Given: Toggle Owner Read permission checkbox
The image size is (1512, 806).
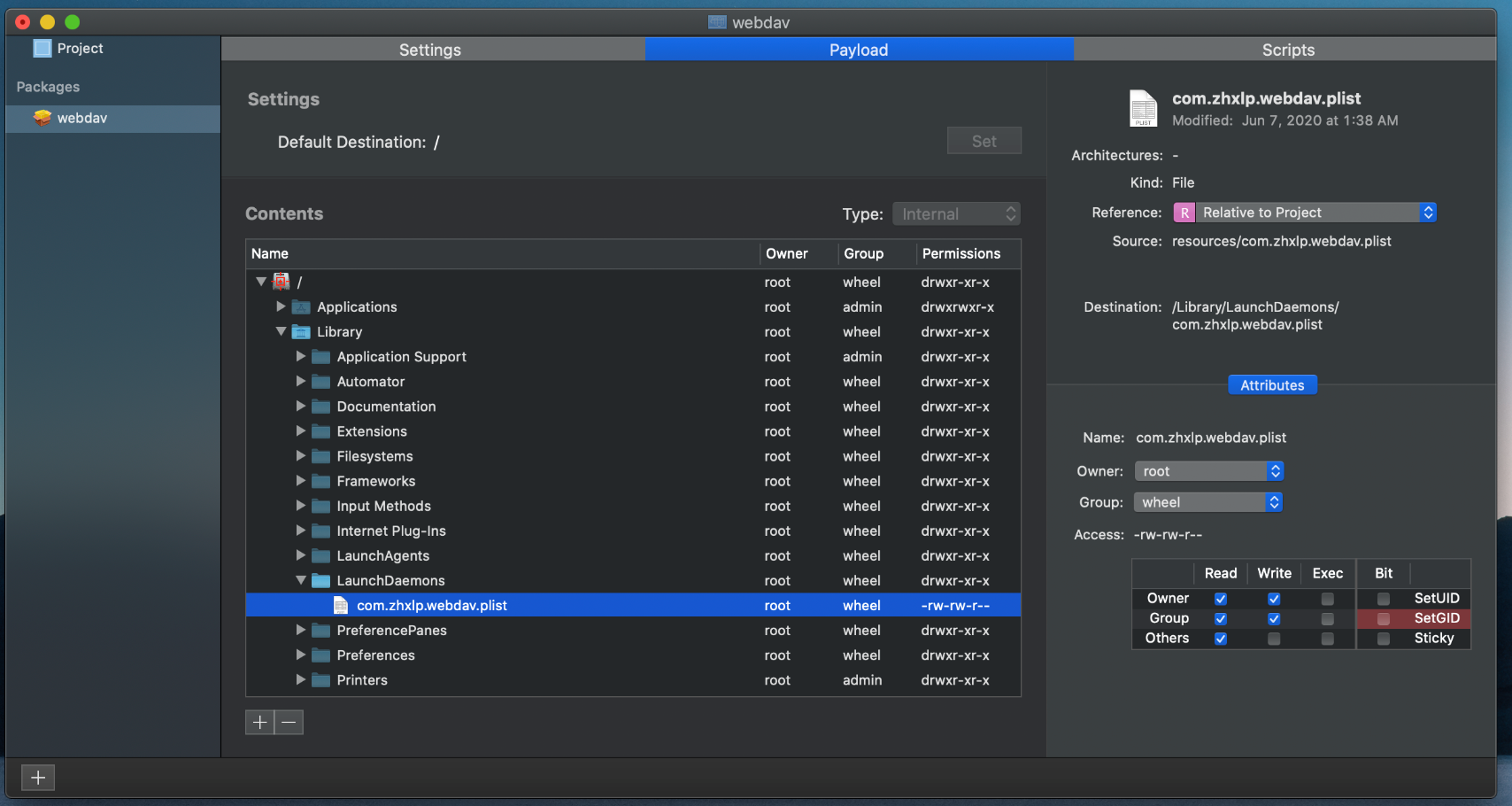Looking at the screenshot, I should pos(1221,599).
